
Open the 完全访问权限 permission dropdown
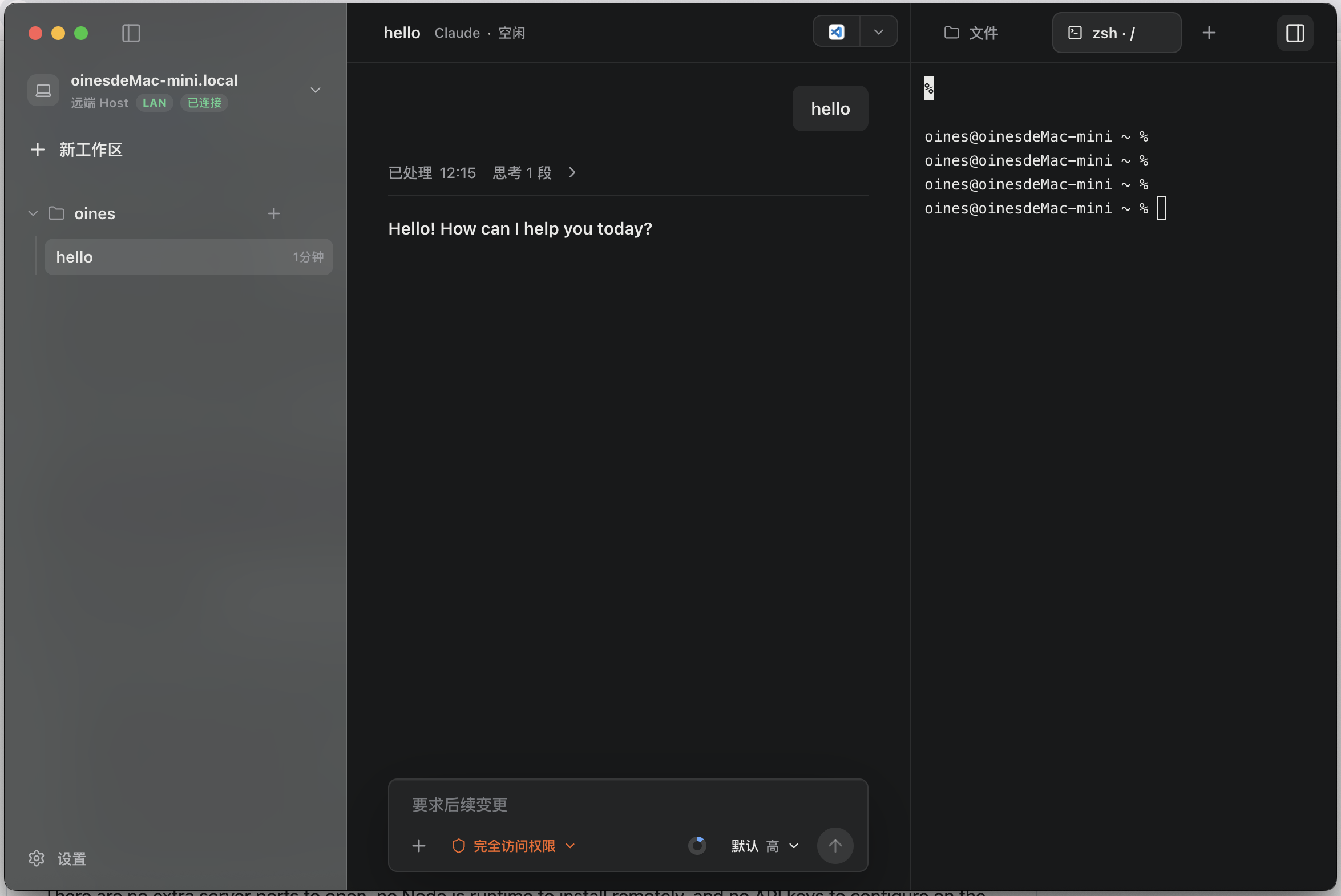coord(513,846)
